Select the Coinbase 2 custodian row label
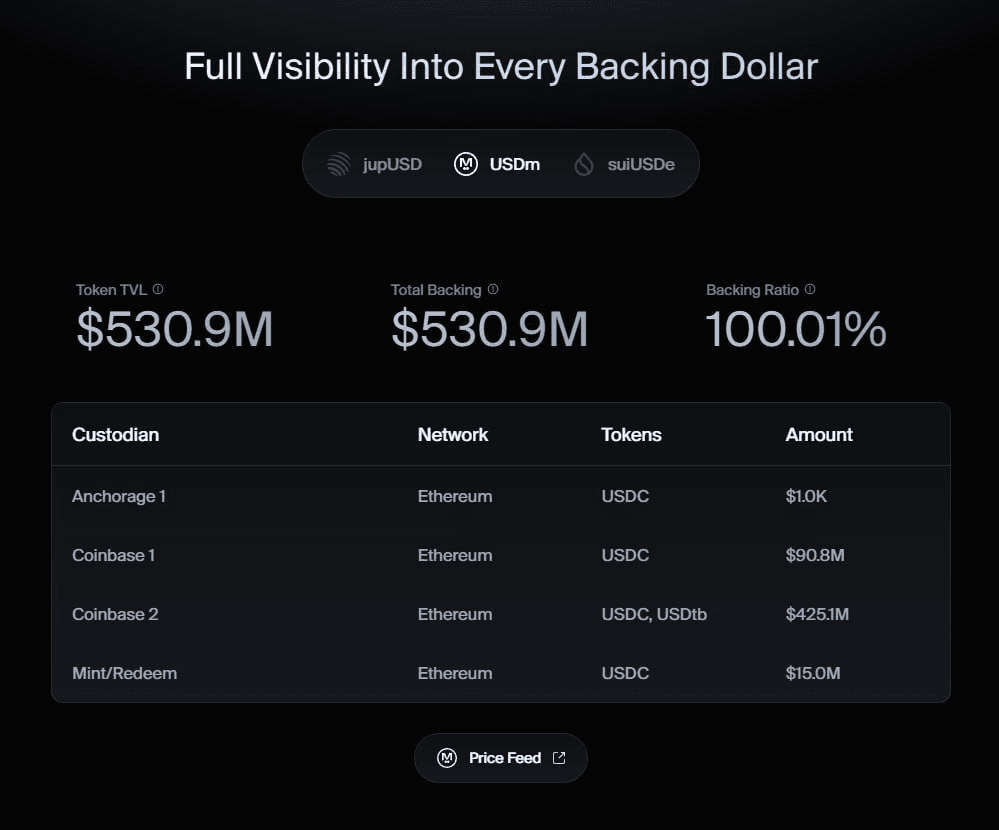The height and width of the screenshot is (830, 999). point(115,615)
